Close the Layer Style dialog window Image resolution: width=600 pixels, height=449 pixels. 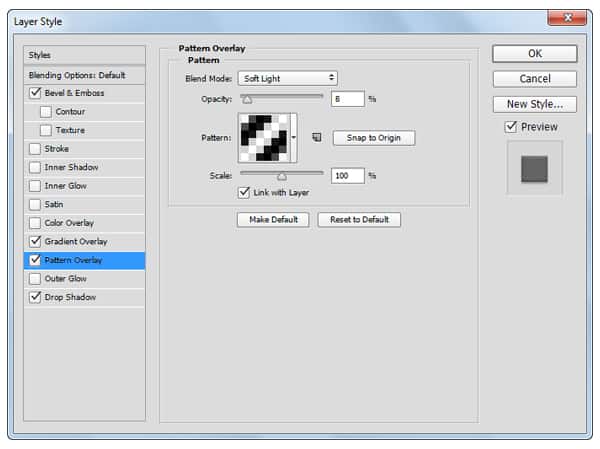coord(568,17)
